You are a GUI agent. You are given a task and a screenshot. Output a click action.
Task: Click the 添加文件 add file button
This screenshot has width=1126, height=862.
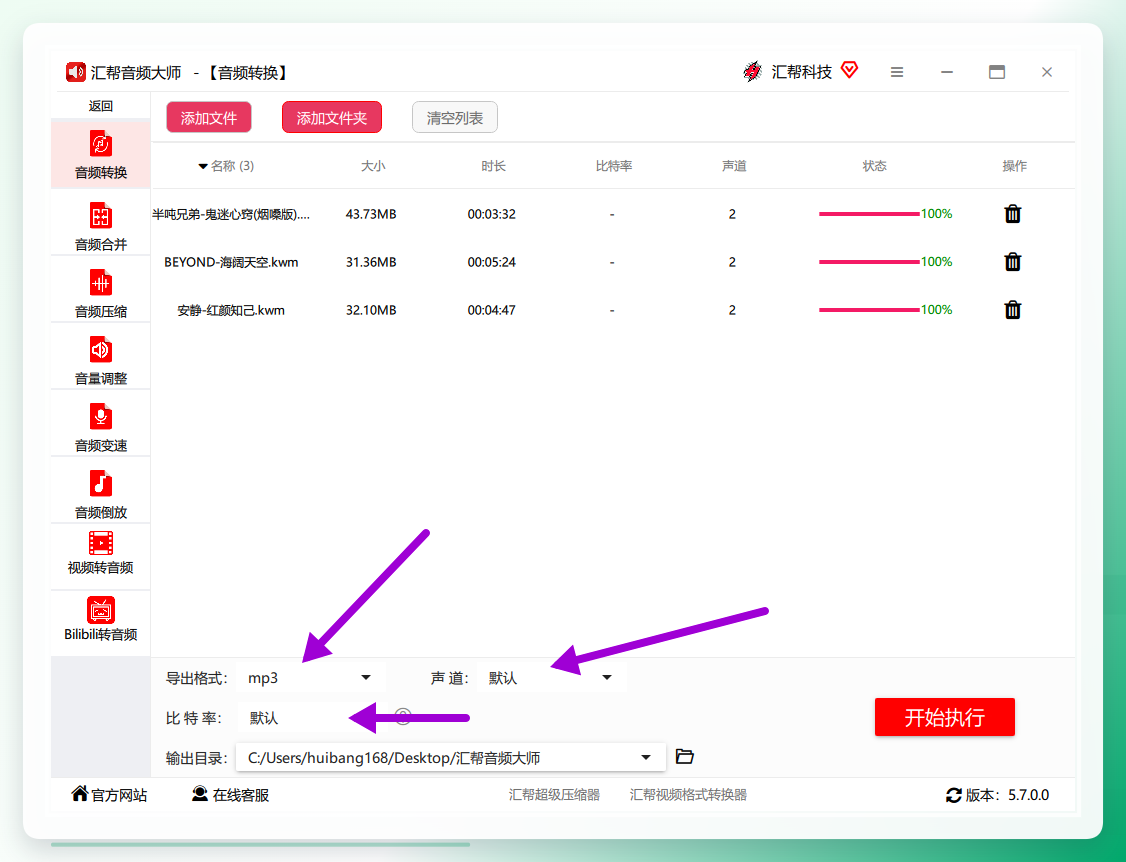click(209, 118)
